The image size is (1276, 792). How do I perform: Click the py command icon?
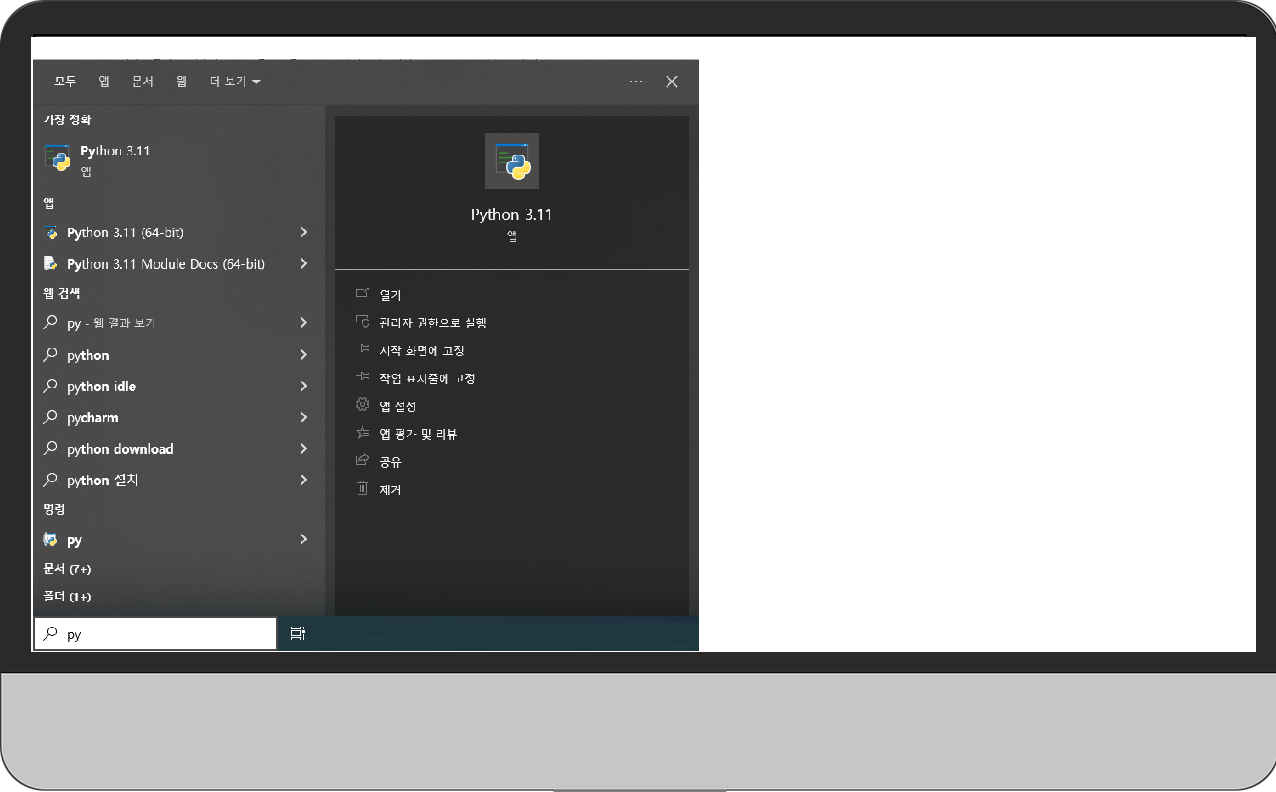[x=51, y=540]
